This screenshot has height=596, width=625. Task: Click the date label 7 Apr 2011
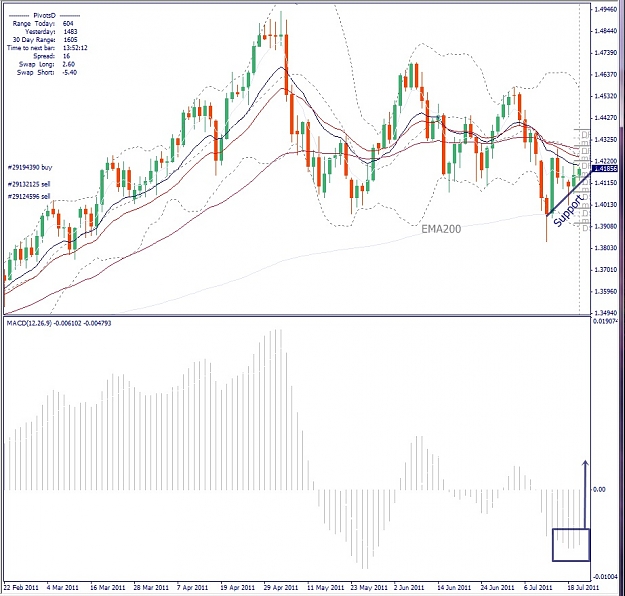click(193, 588)
